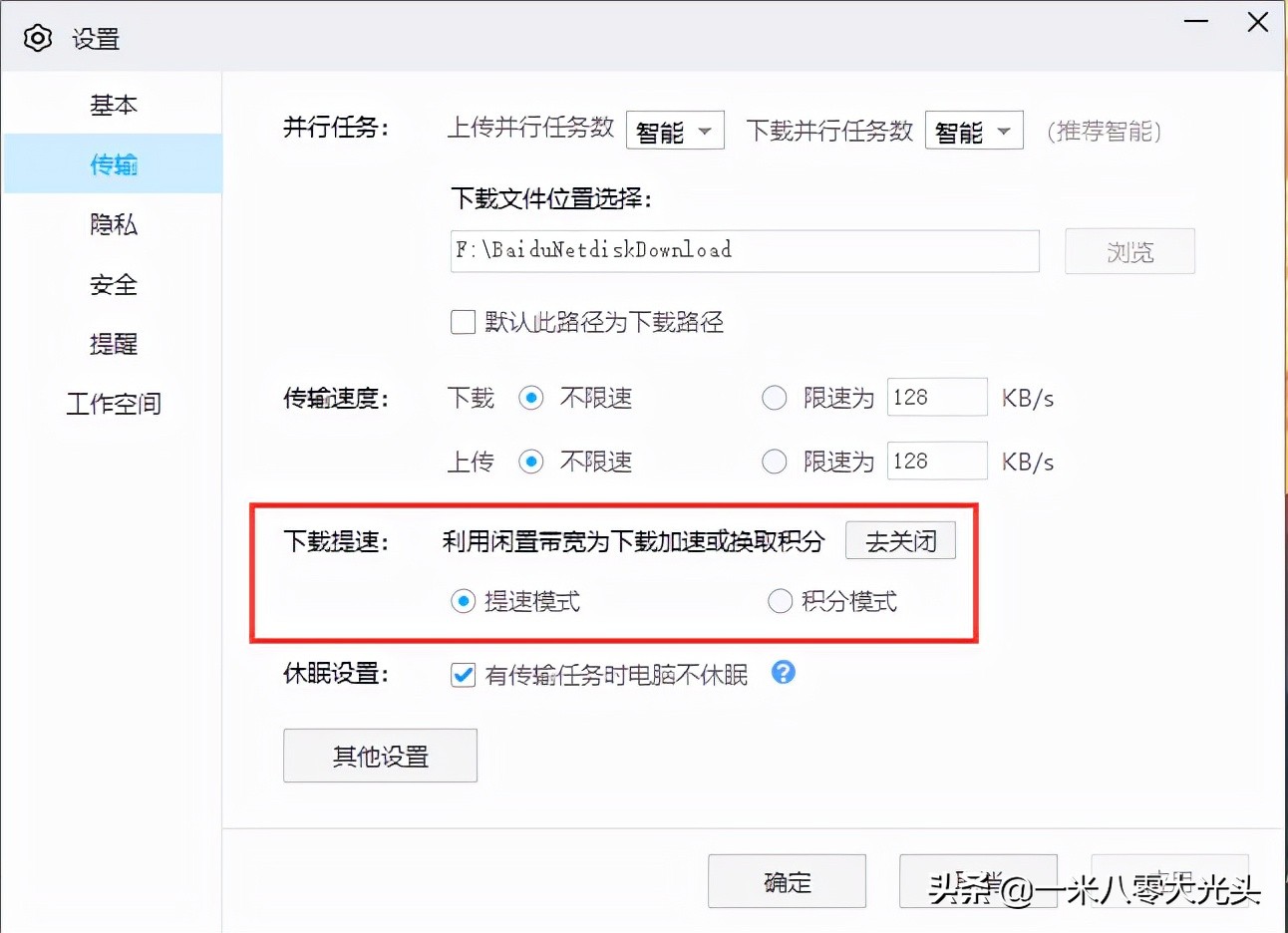Open the 隐私 settings tab
Image resolution: width=1288 pixels, height=933 pixels.
click(113, 225)
